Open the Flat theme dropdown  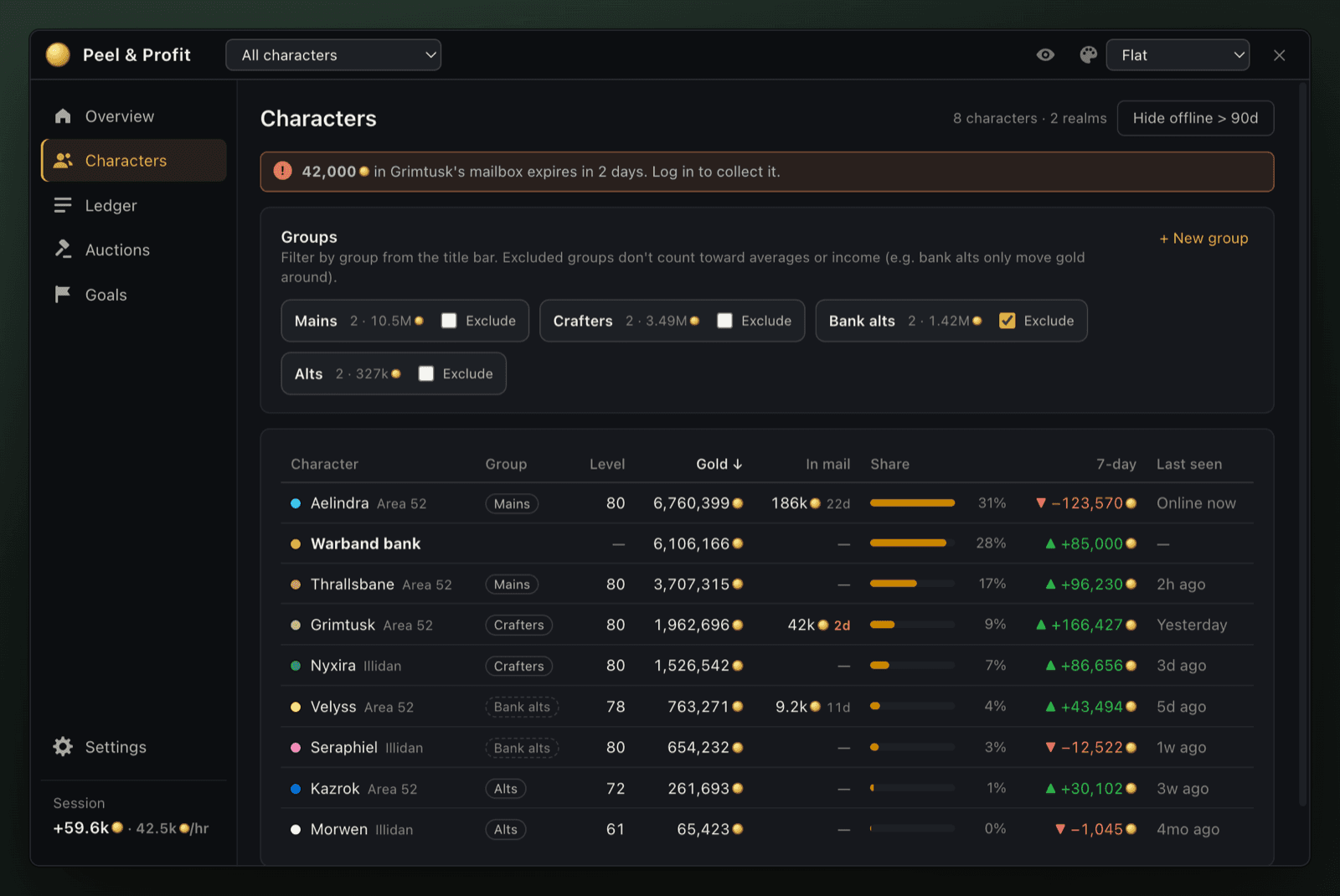point(1178,55)
